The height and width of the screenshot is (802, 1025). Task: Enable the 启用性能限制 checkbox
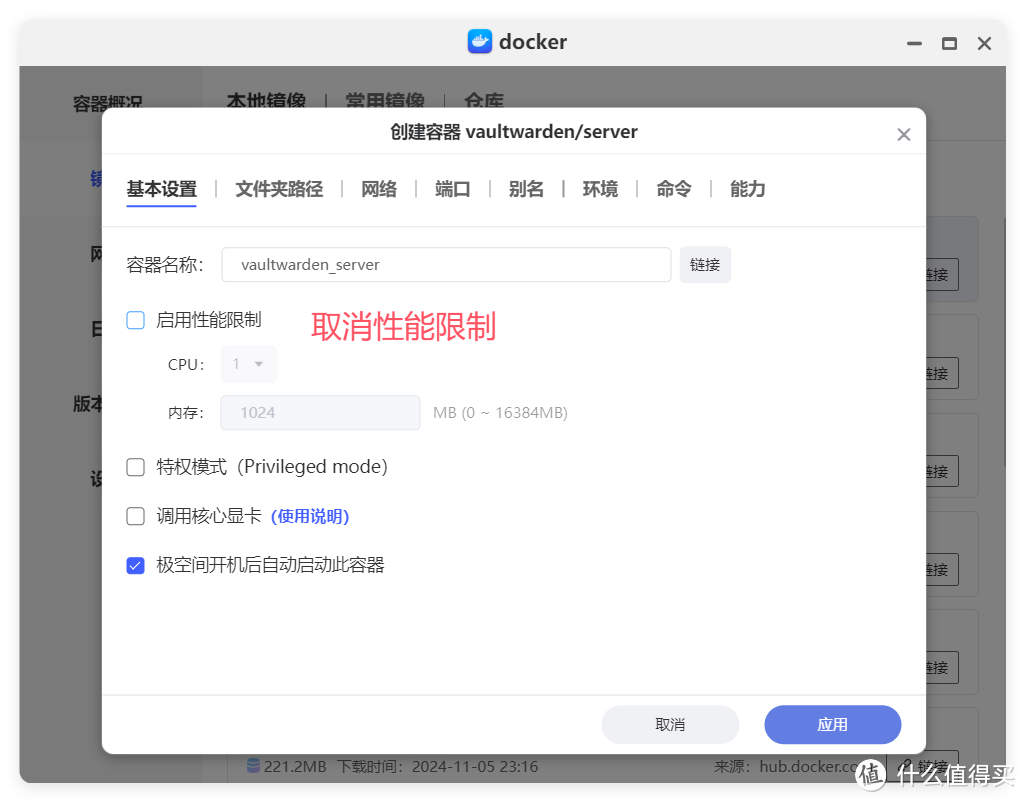(136, 320)
